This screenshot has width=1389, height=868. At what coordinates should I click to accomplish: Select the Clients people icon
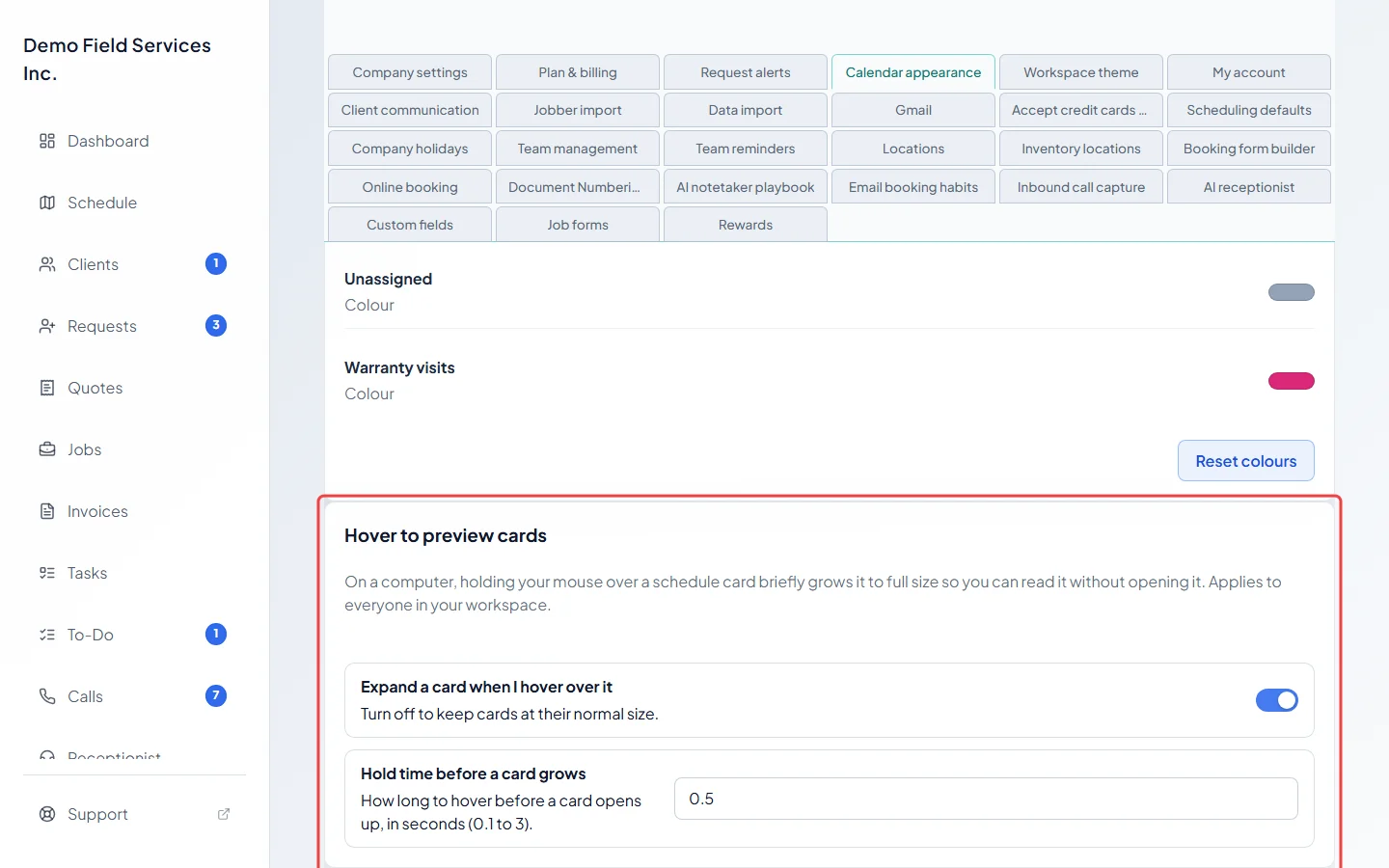(x=47, y=264)
